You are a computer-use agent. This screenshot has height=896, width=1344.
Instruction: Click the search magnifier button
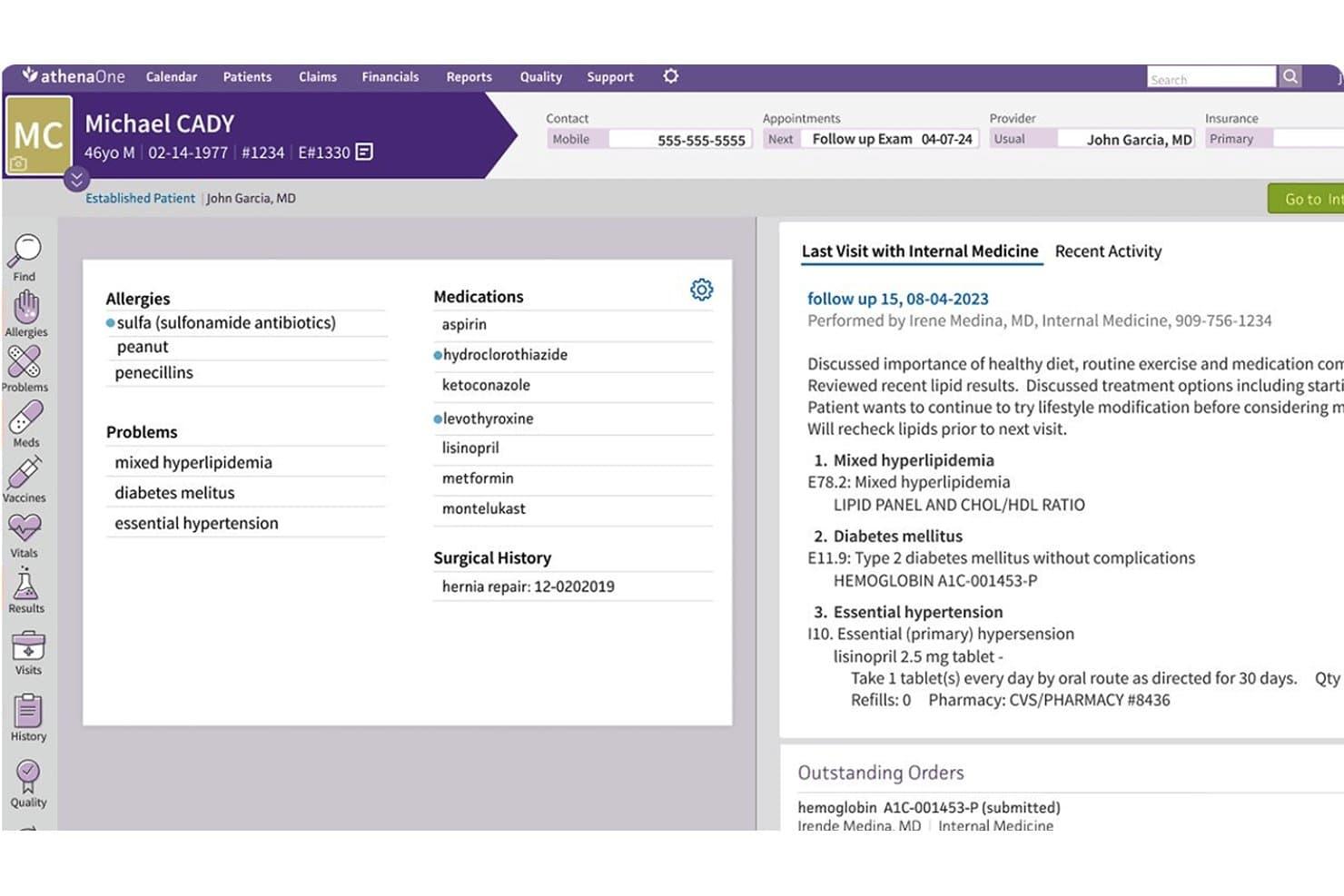pyautogui.click(x=1290, y=77)
